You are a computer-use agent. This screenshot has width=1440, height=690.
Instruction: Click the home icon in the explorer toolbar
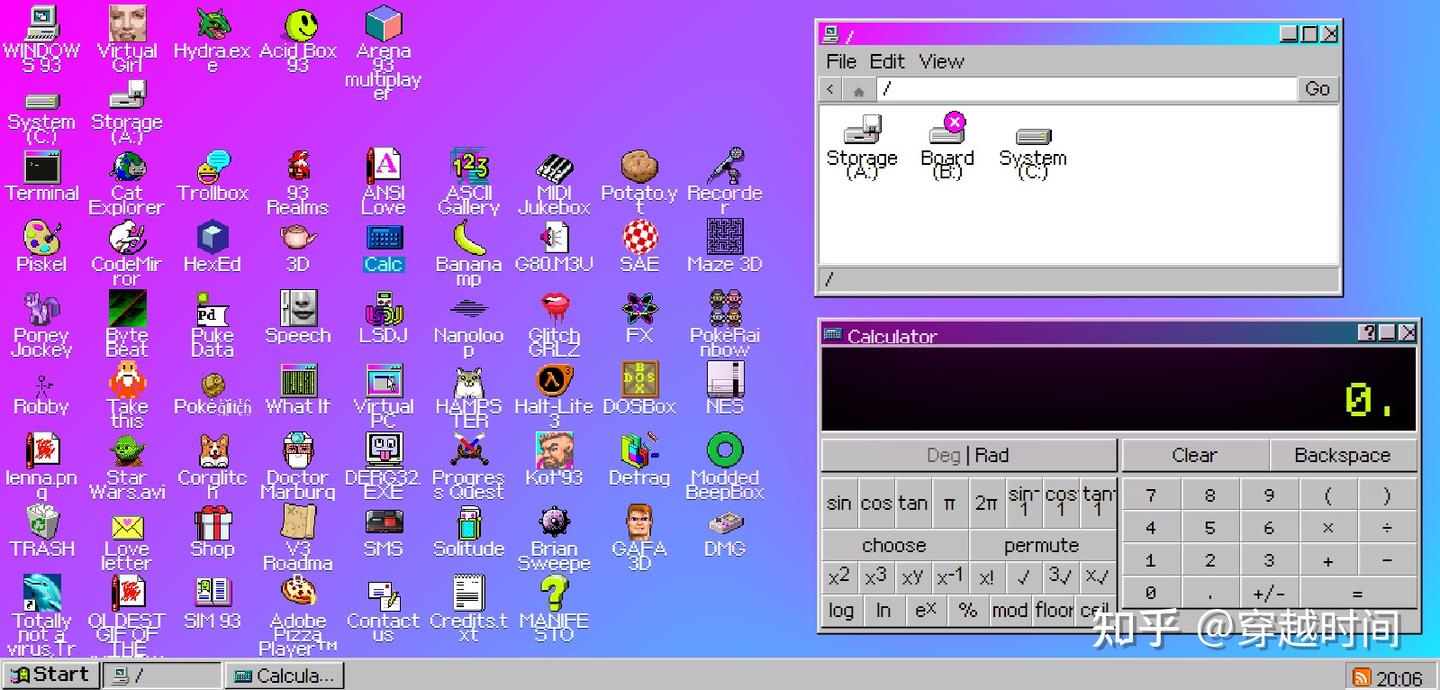(860, 89)
